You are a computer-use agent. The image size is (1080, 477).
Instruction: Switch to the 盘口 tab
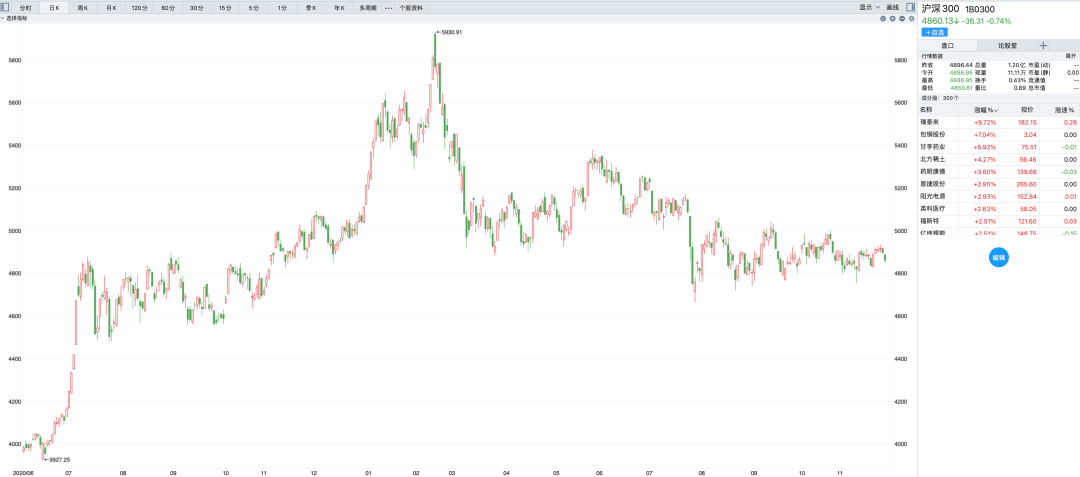pos(947,45)
